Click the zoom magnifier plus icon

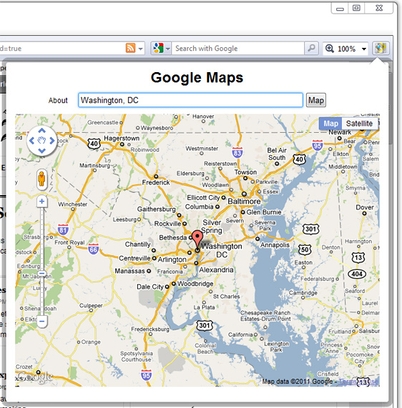pyautogui.click(x=329, y=49)
